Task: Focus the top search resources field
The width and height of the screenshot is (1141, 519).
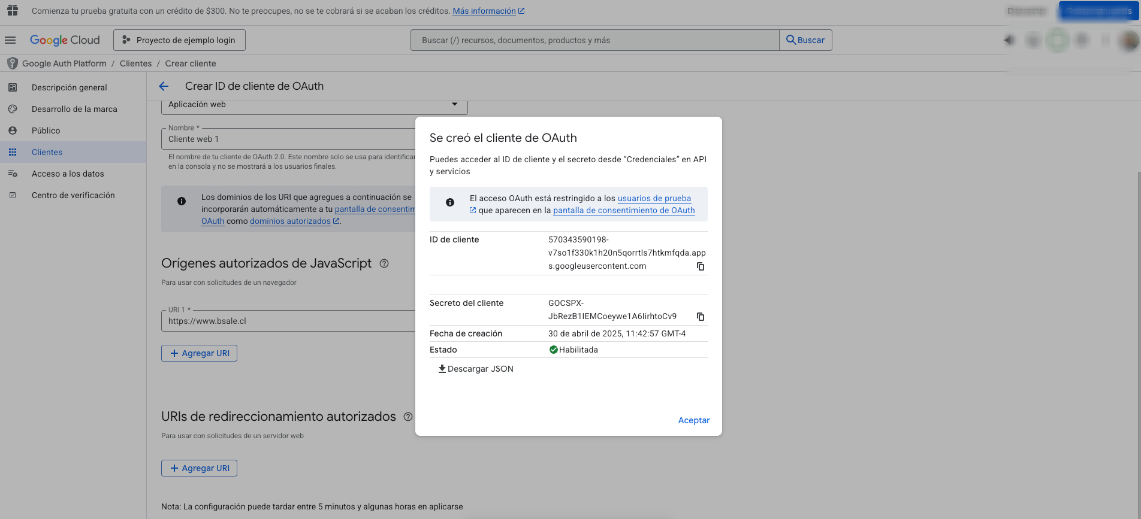Action: tap(595, 40)
